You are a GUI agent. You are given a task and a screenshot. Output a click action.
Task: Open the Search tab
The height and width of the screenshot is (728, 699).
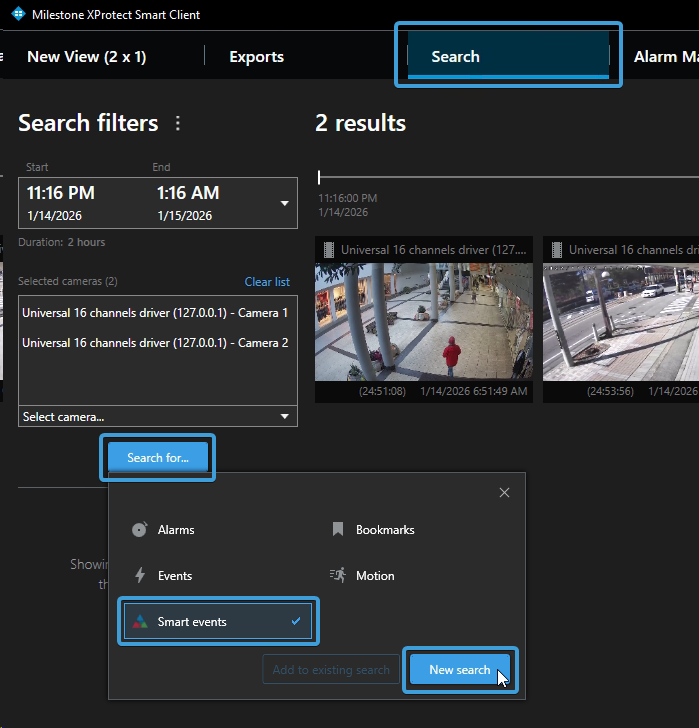tap(508, 55)
